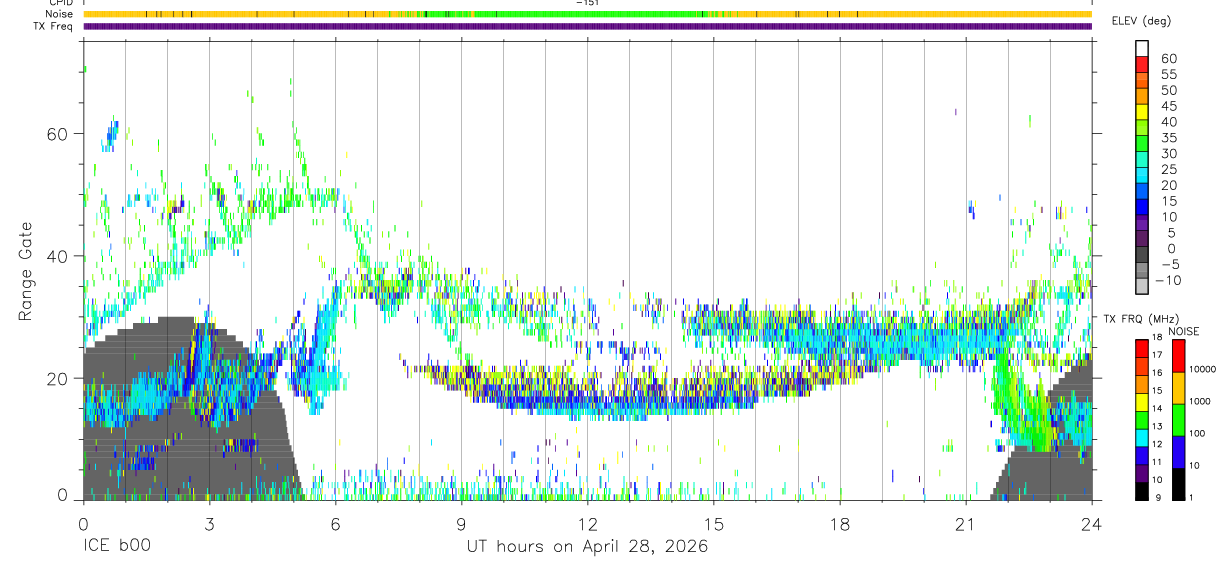Click the 'TX Freq' row label at top left
This screenshot has width=1228, height=567.
pyautogui.click(x=54, y=26)
